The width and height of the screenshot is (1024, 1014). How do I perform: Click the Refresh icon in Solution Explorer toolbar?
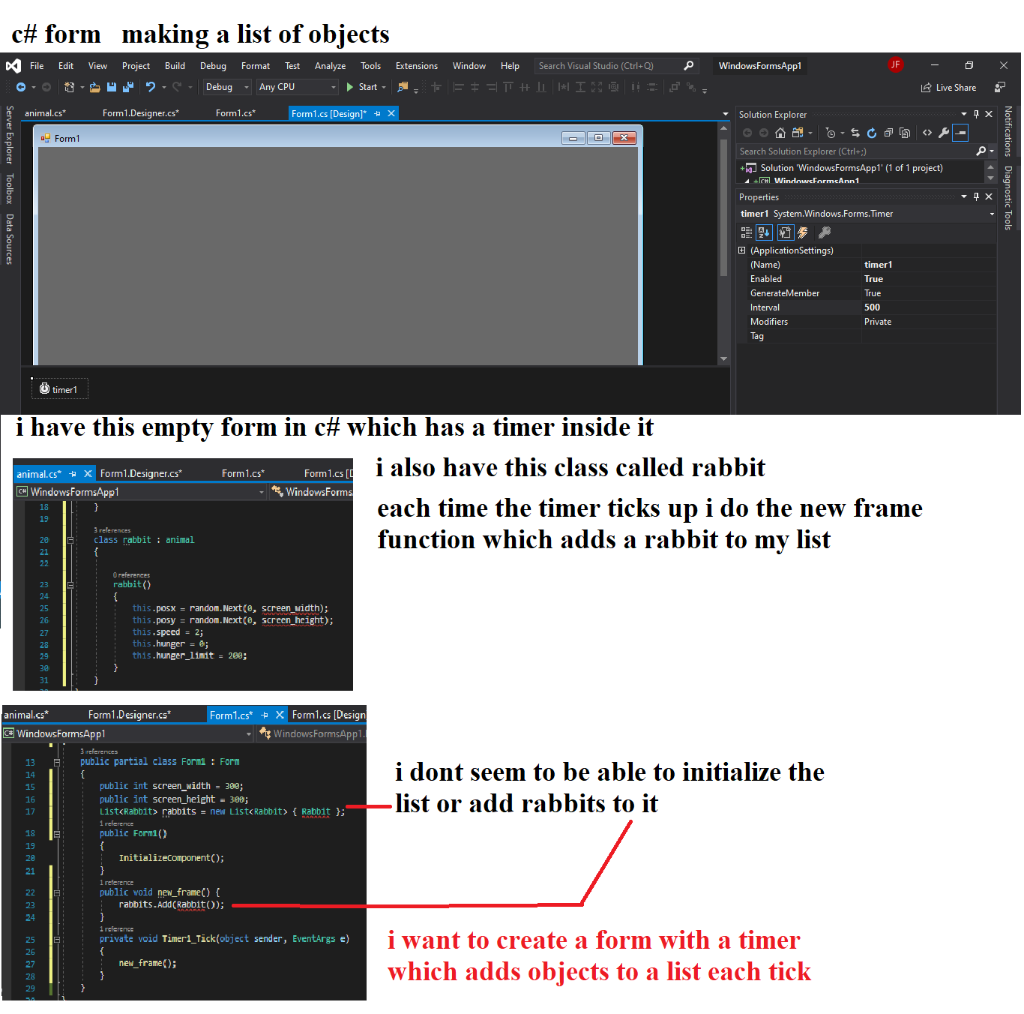872,132
